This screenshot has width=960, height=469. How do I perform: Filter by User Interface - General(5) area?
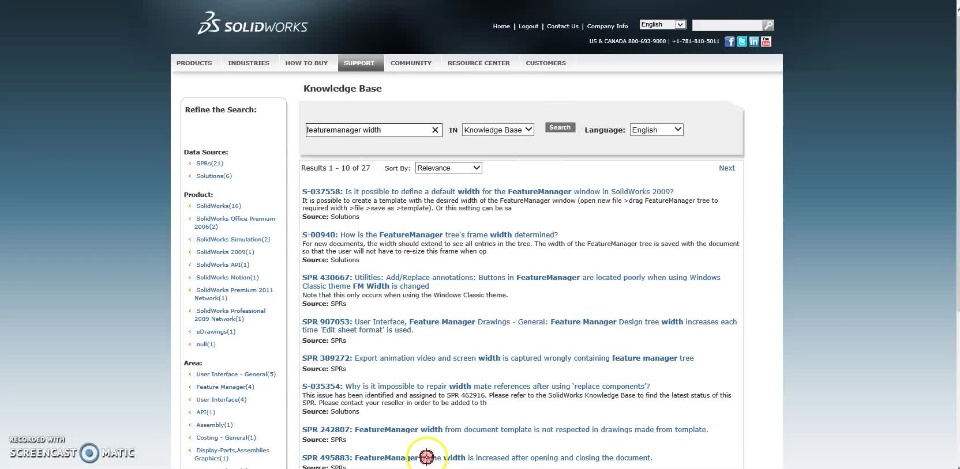pyautogui.click(x=236, y=374)
